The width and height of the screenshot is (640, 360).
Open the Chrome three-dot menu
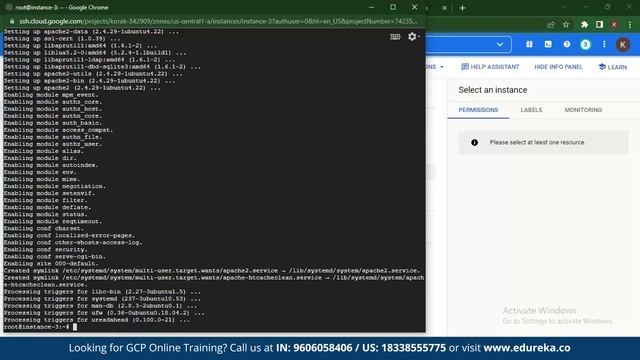click(630, 24)
